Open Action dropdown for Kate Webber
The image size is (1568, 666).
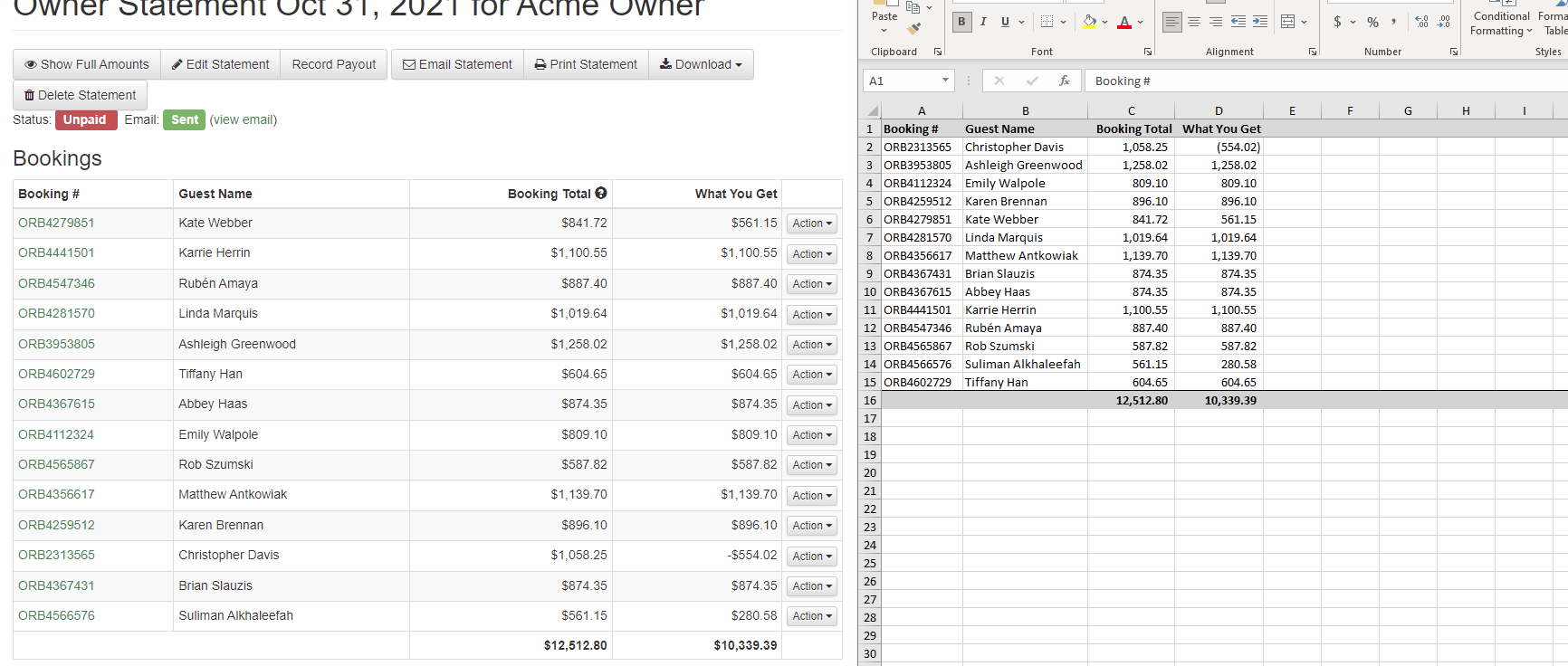pyautogui.click(x=811, y=224)
